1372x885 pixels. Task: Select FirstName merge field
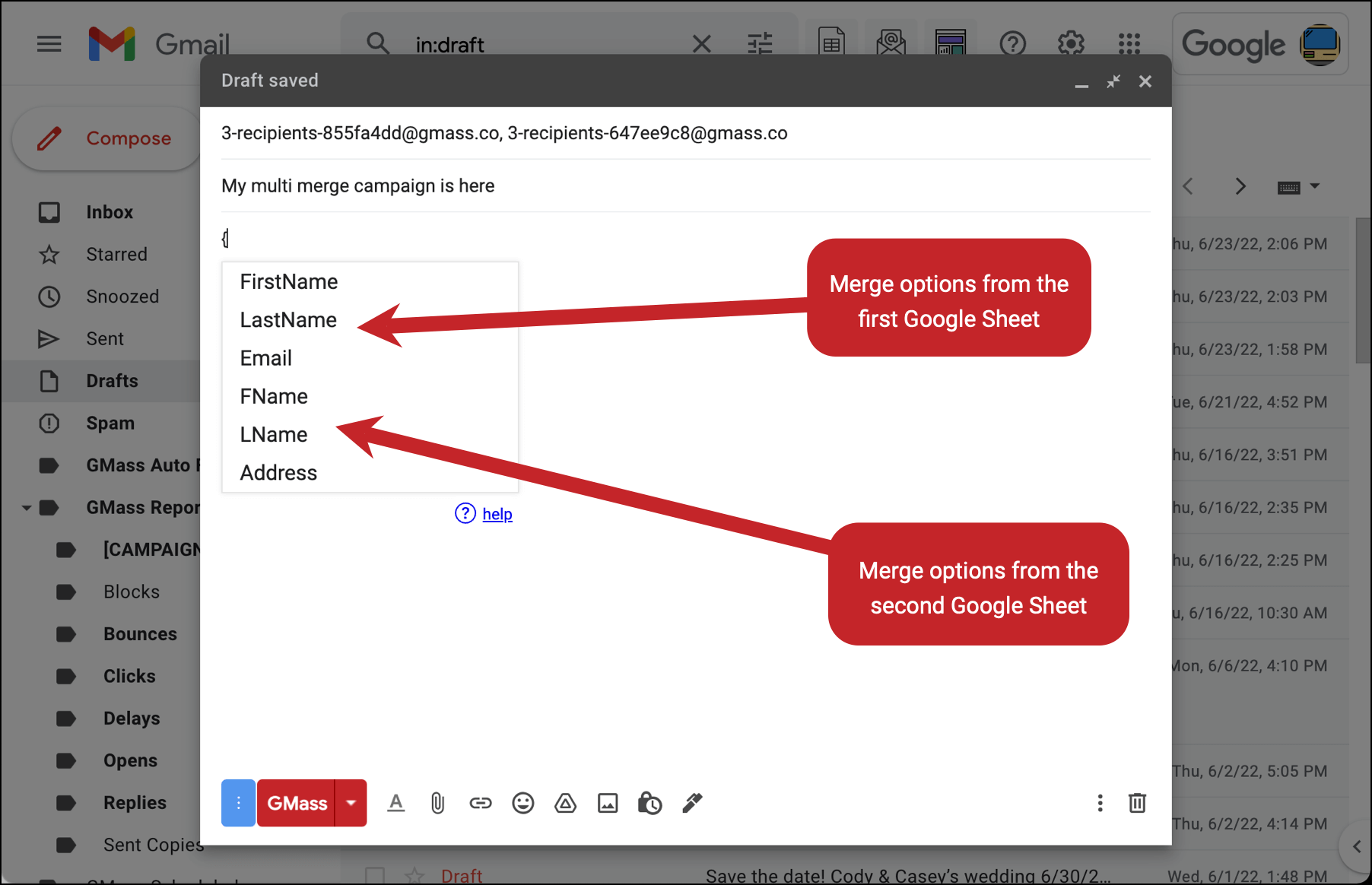tap(370, 282)
